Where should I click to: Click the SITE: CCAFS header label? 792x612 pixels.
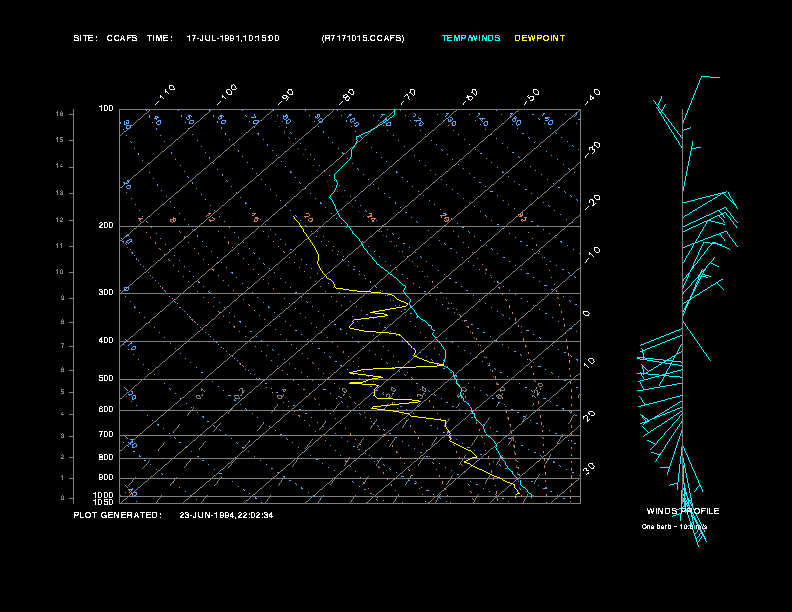tap(105, 38)
